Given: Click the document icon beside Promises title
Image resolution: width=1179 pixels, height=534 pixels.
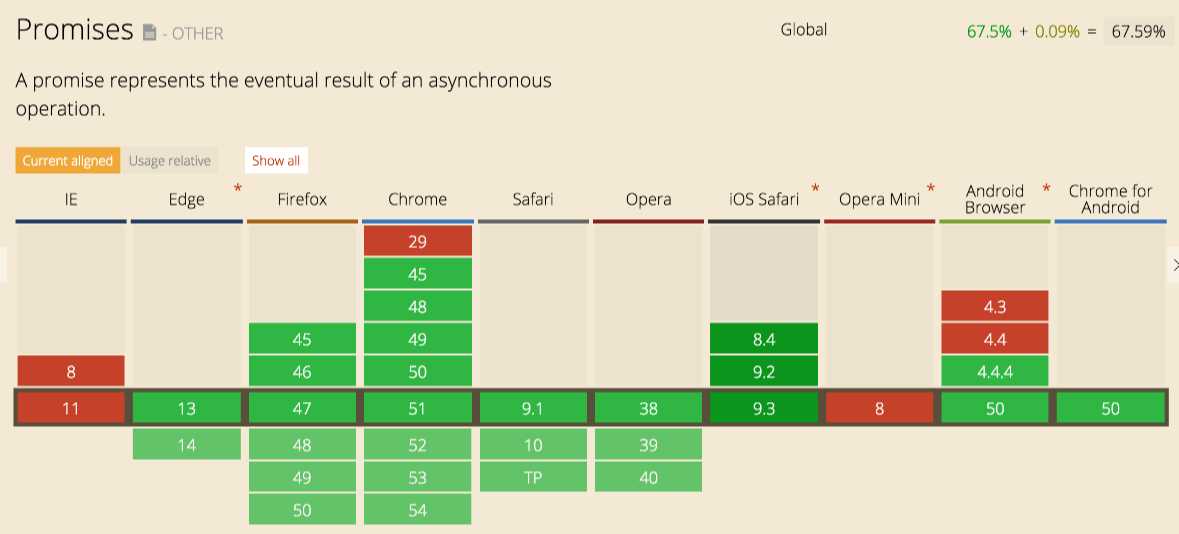Looking at the screenshot, I should 149,33.
